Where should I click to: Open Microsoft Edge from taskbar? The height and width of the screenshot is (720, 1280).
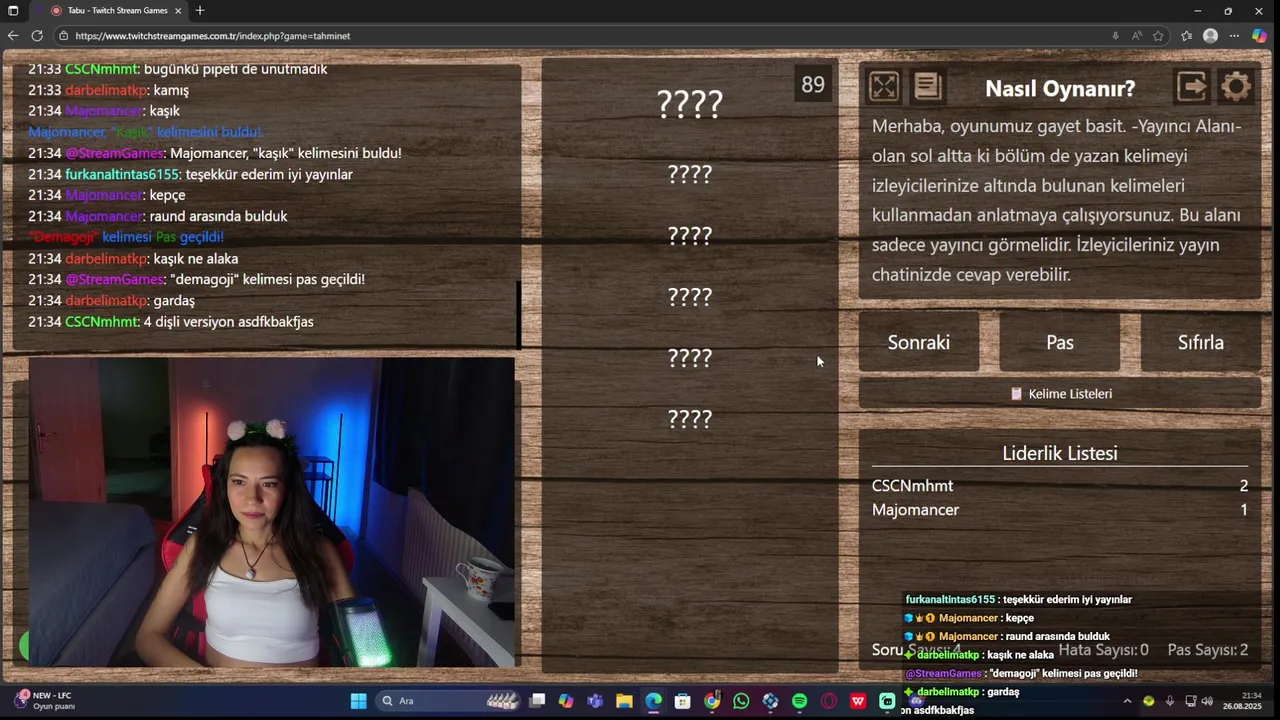click(653, 701)
